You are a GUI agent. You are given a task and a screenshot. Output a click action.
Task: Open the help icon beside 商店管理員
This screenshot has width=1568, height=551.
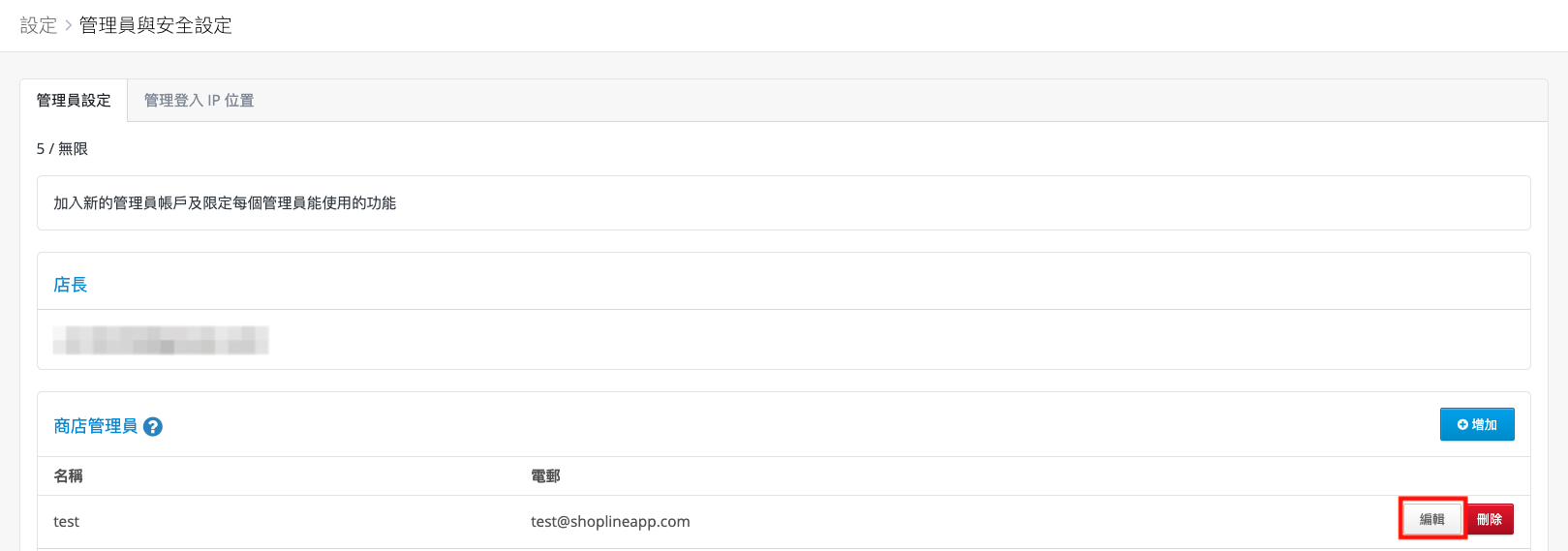point(153,427)
